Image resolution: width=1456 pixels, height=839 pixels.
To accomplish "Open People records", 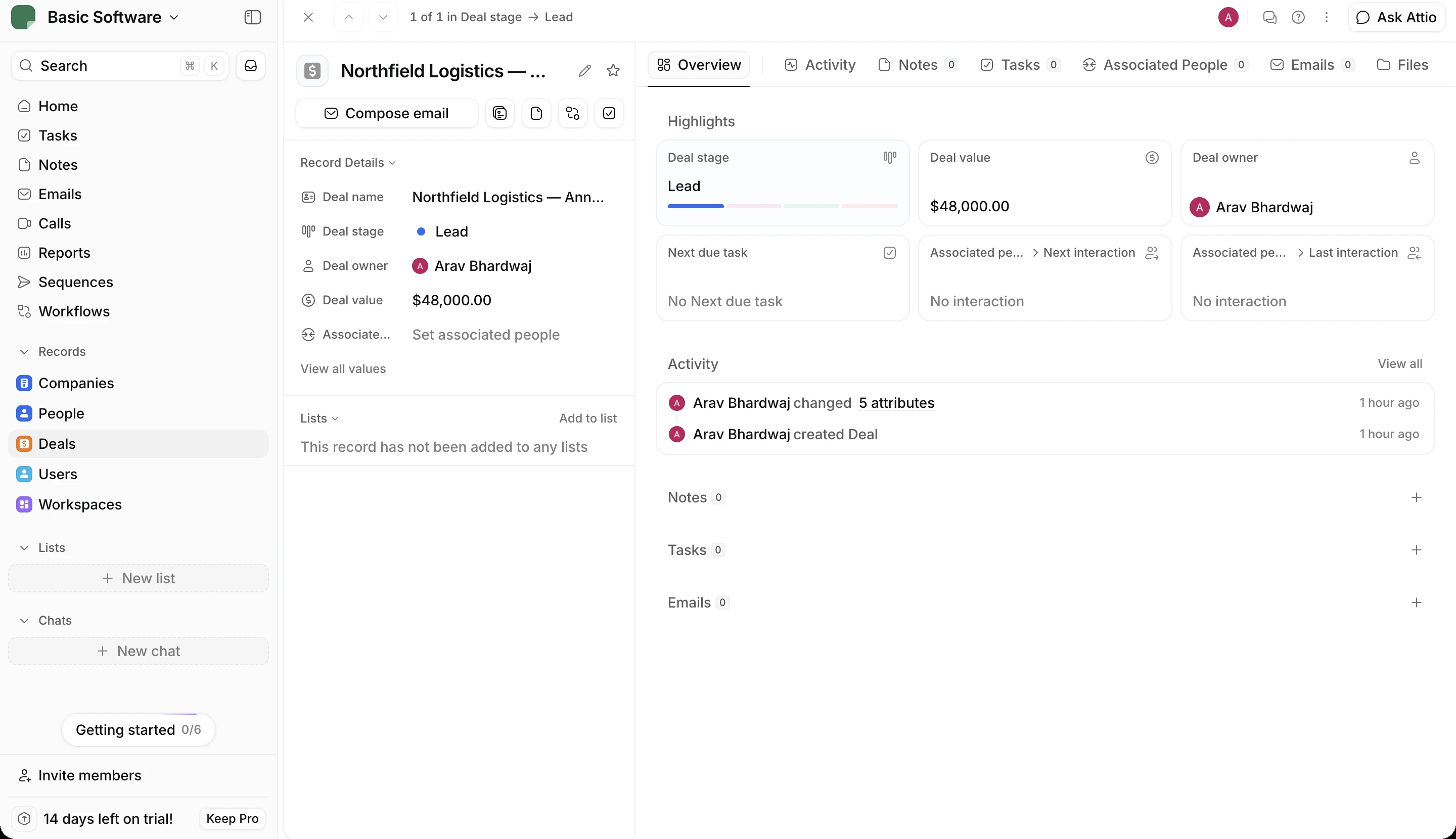I will pos(139,414).
